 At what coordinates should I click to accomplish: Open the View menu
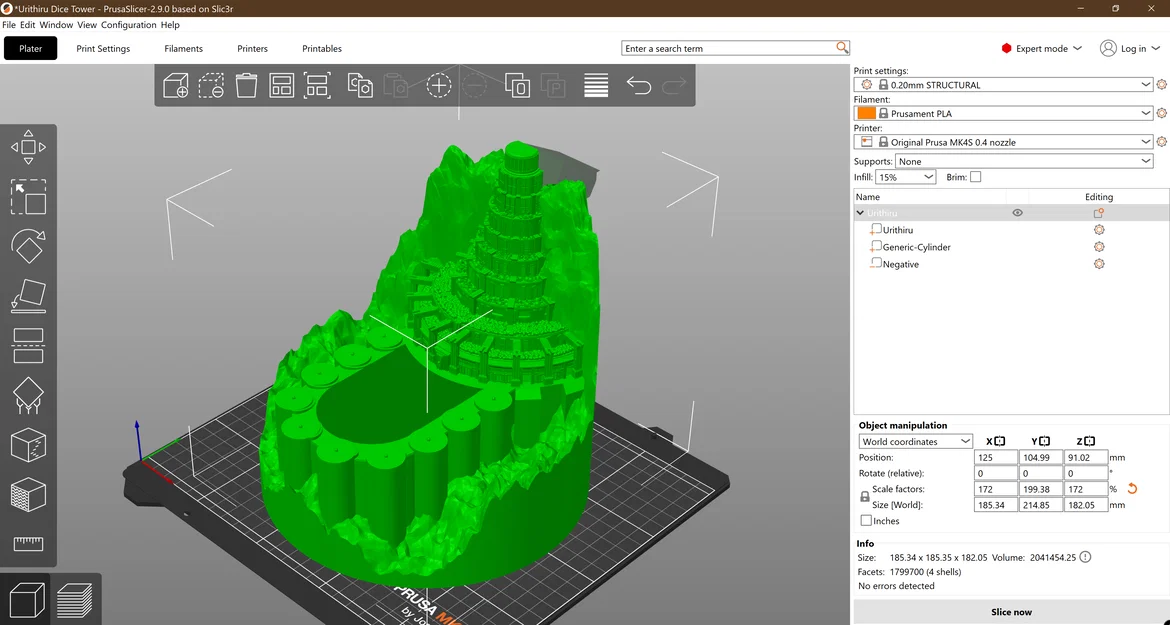(87, 25)
